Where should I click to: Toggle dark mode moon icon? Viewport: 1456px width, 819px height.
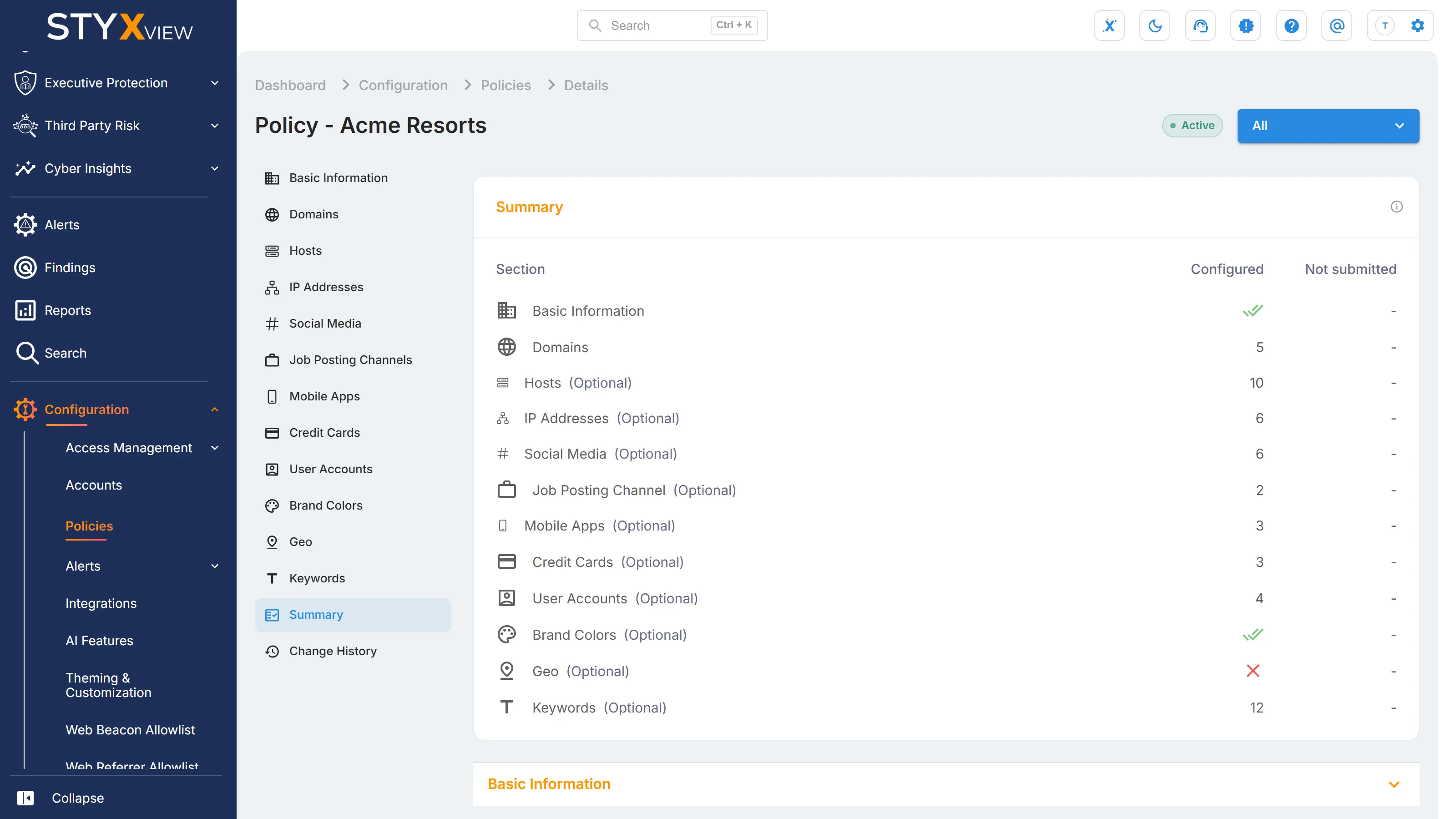1155,25
